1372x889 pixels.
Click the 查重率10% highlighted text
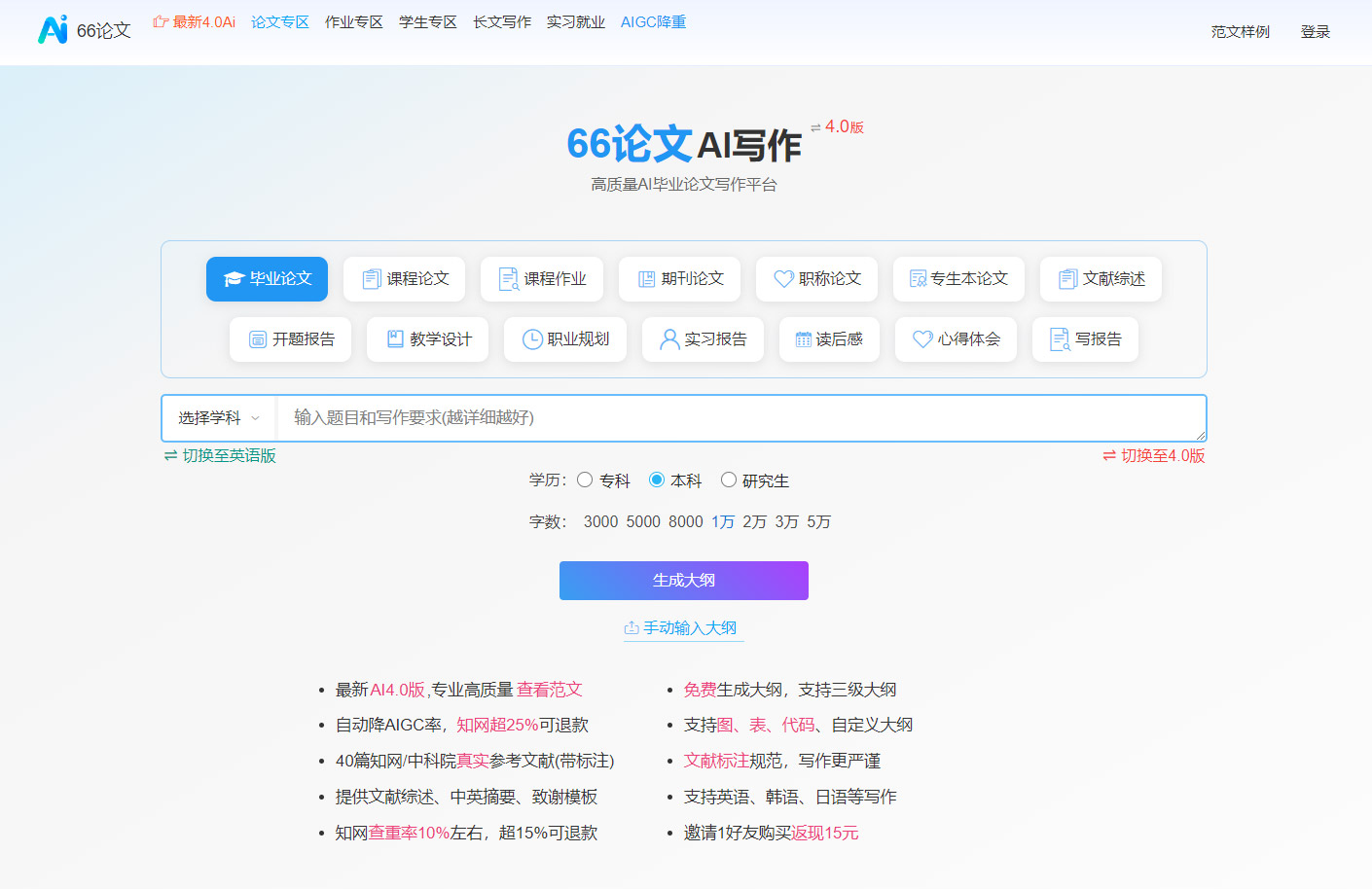[409, 833]
